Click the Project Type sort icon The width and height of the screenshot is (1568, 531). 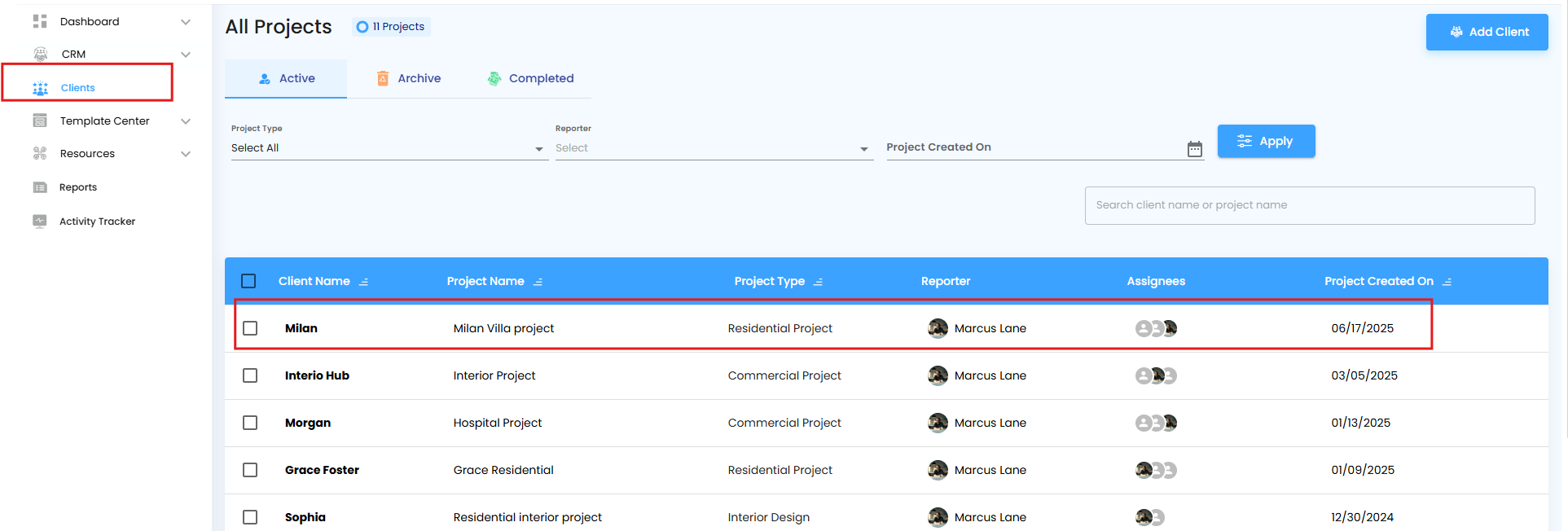click(x=818, y=282)
